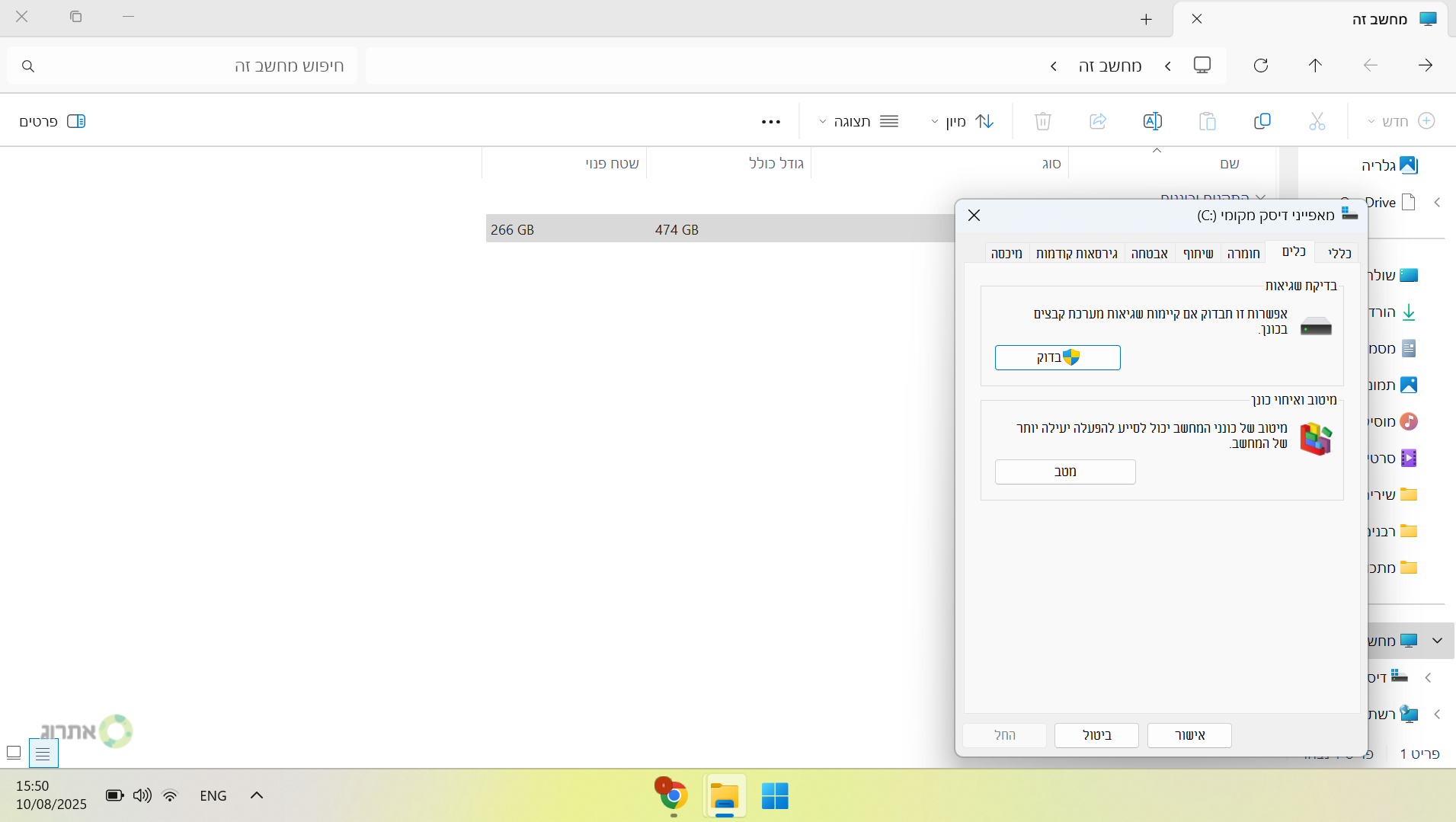Expand the Network tree node
Screen dimensions: 1456x822
click(1437, 715)
